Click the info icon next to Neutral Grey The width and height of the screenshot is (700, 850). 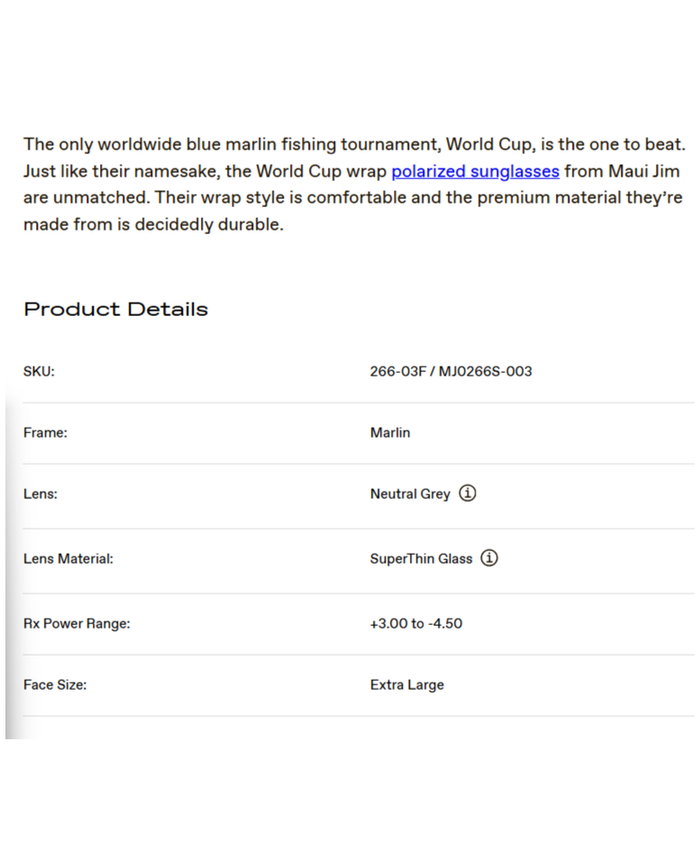[468, 493]
